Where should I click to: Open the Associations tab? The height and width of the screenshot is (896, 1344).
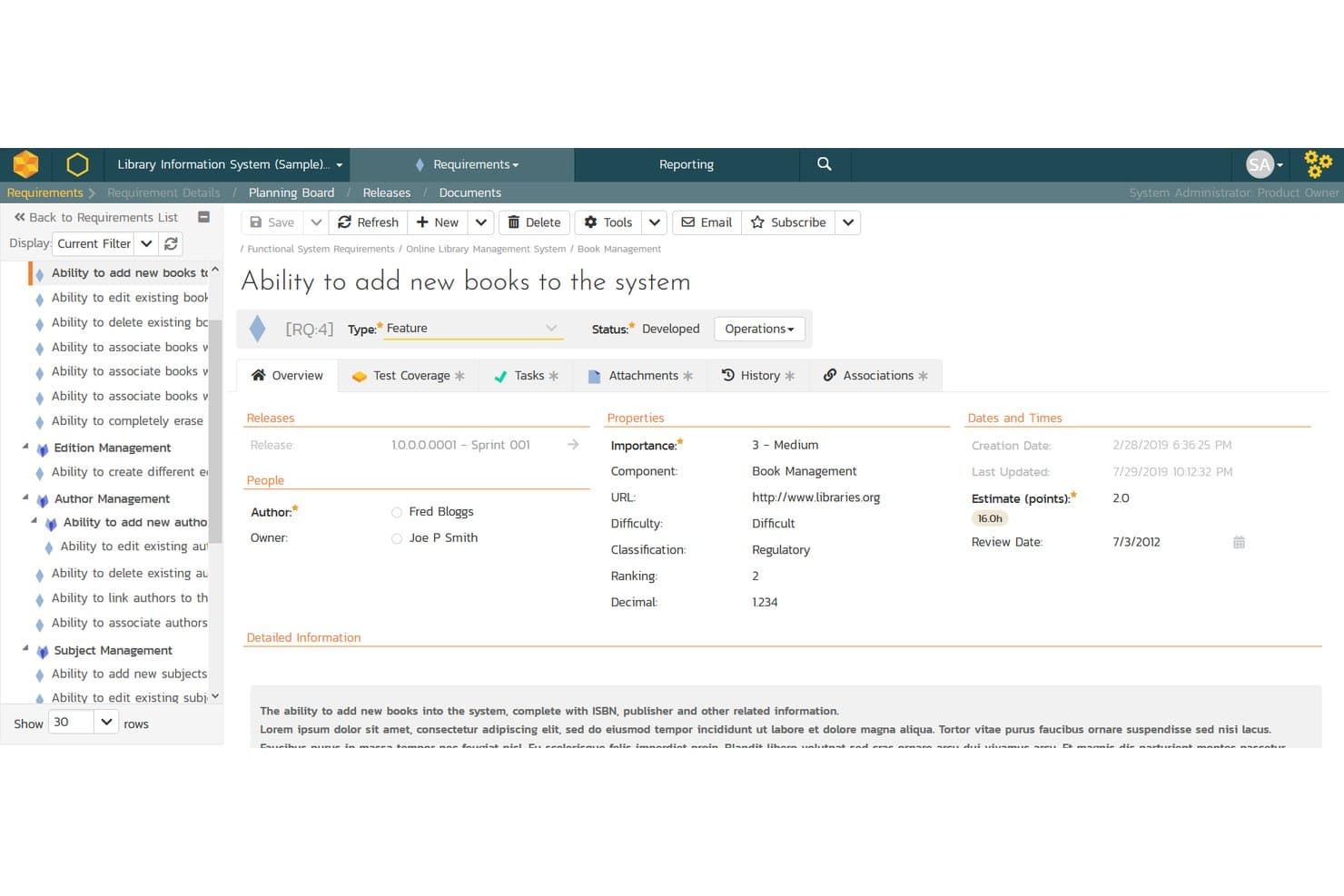click(875, 376)
